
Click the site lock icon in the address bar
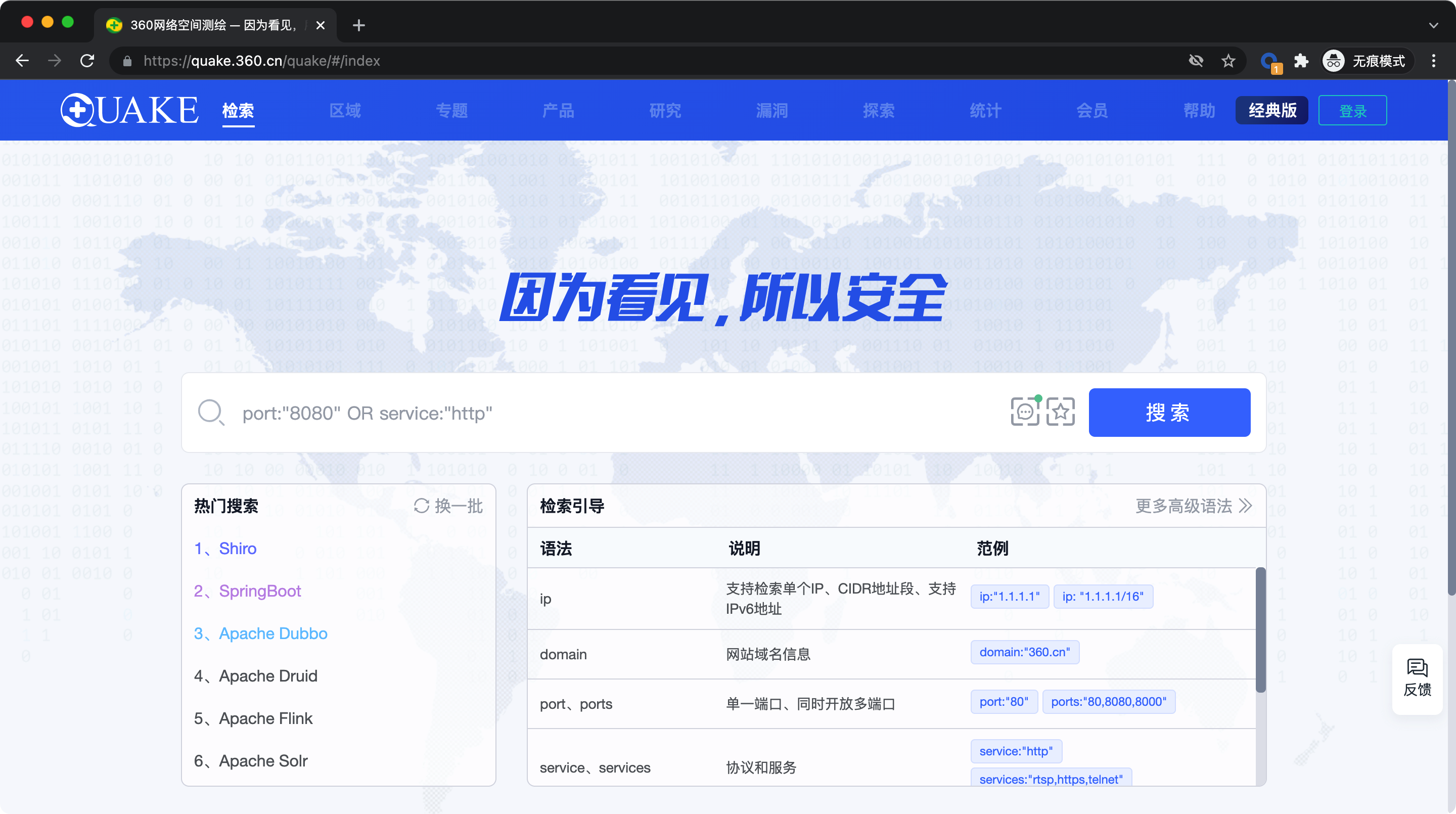tap(127, 61)
